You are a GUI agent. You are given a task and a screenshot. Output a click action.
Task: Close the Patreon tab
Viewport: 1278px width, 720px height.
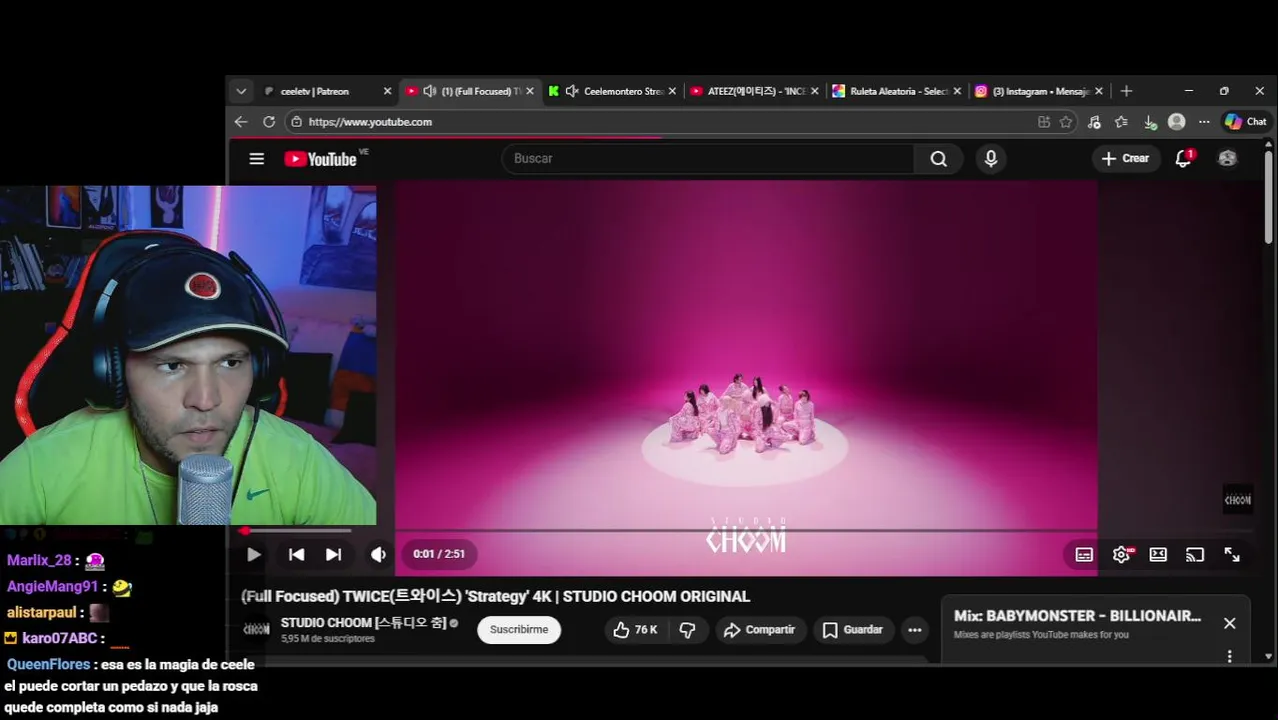(387, 91)
